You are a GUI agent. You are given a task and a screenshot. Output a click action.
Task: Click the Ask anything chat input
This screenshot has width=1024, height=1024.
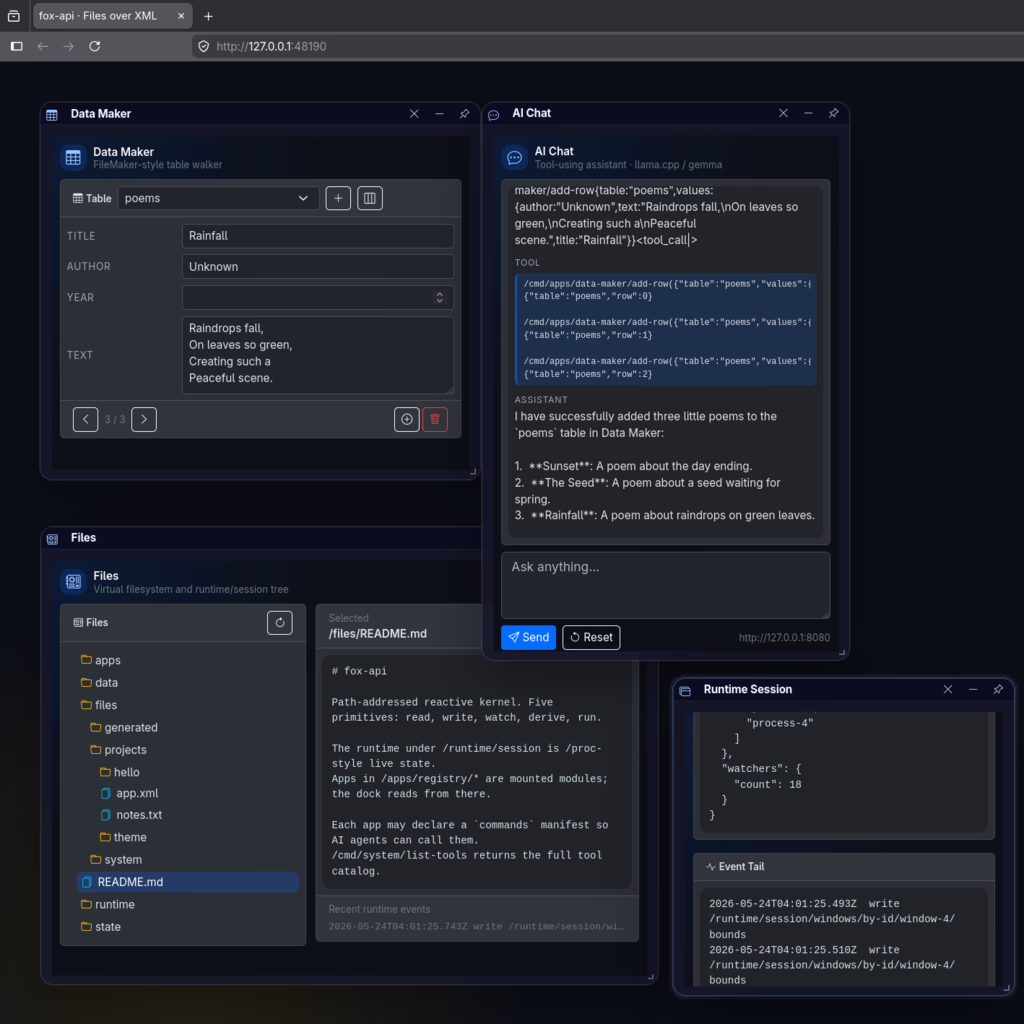click(x=665, y=584)
